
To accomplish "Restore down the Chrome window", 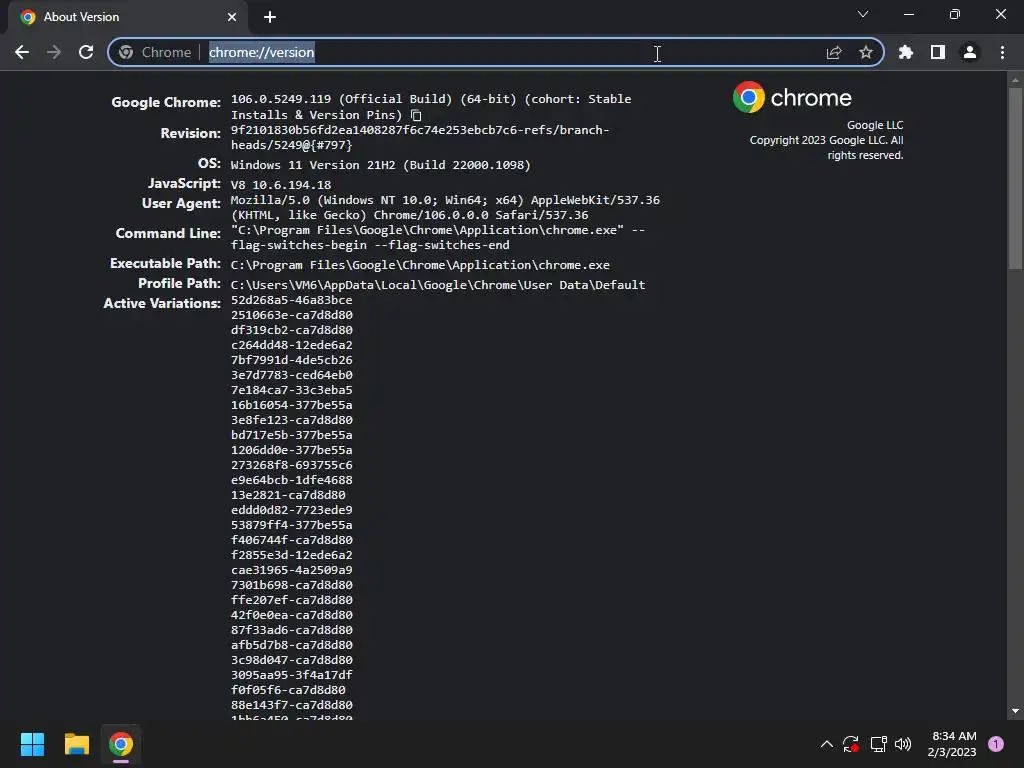I will point(955,14).
